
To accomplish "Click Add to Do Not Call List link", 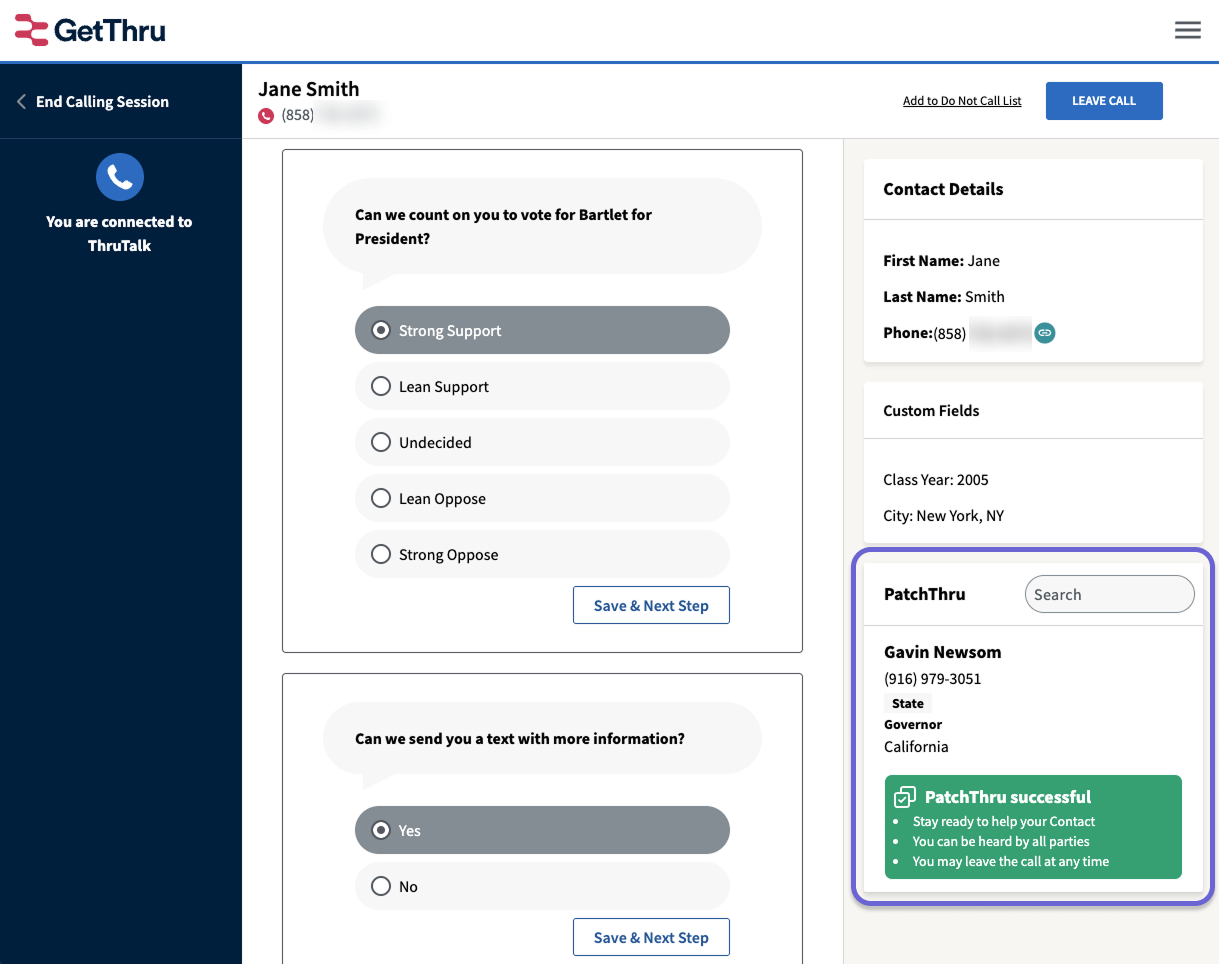I will (962, 101).
